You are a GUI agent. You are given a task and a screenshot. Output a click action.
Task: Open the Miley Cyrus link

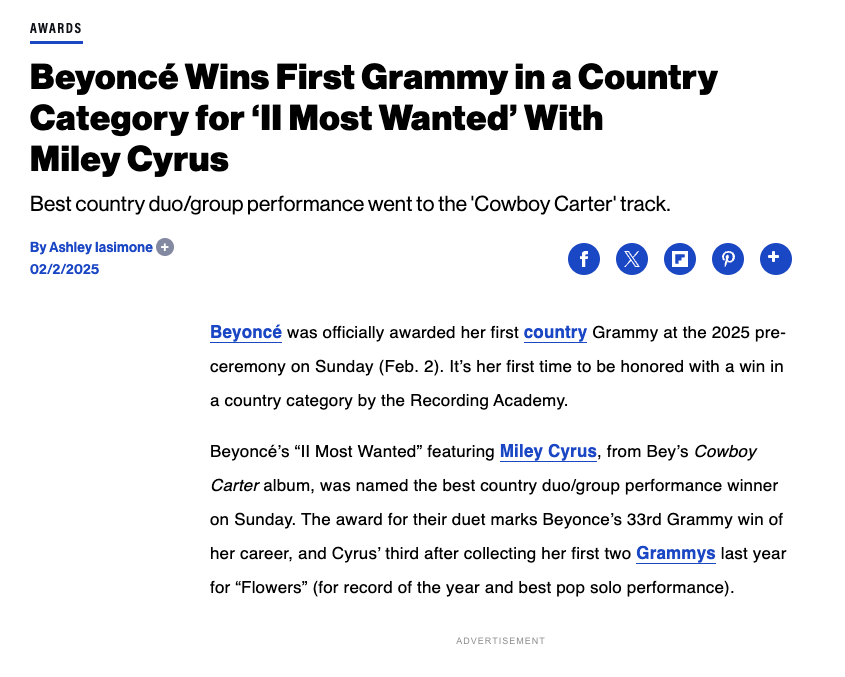548,451
